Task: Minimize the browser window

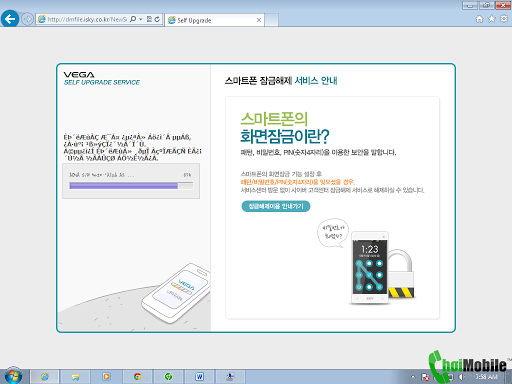Action: pos(470,5)
